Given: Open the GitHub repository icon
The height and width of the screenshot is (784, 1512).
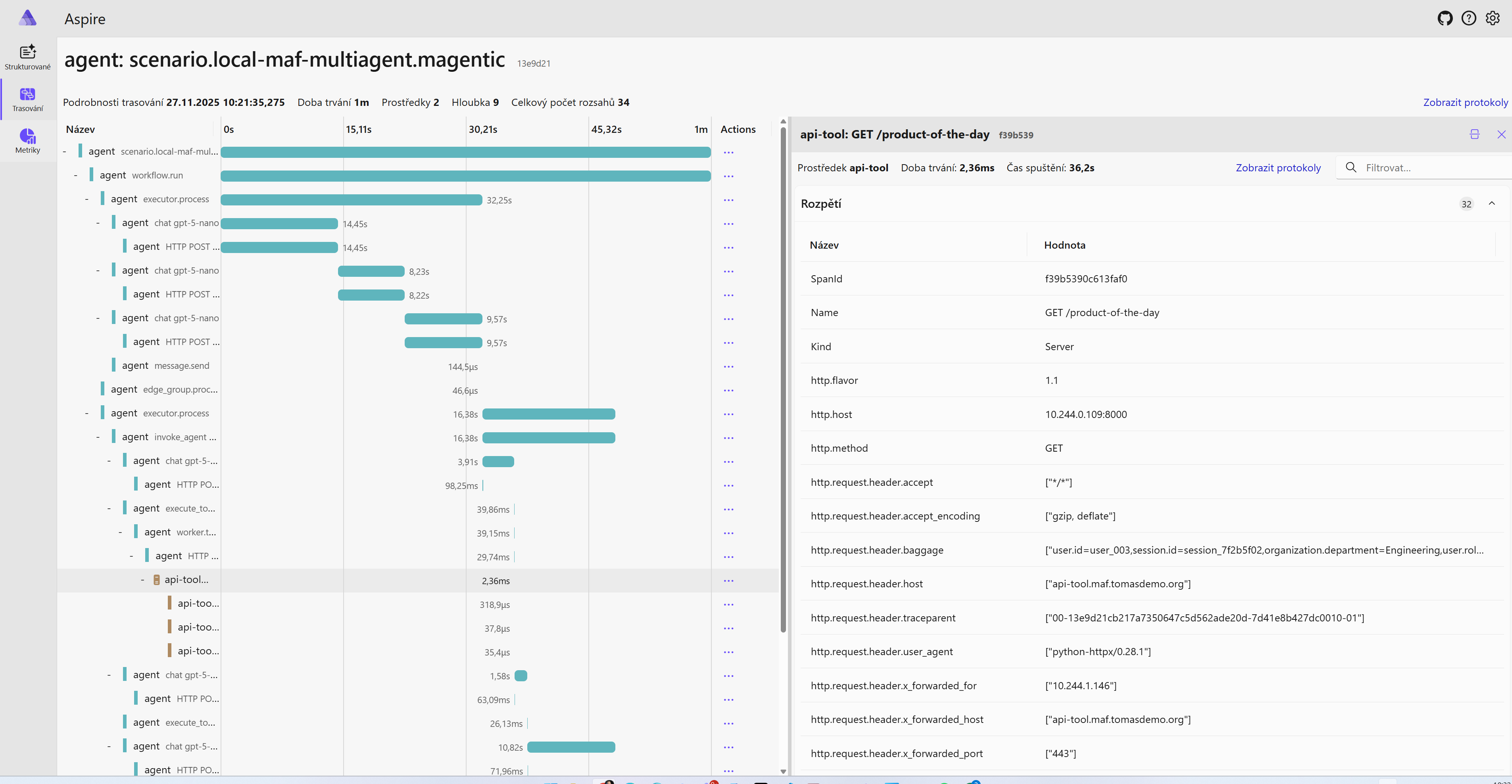Looking at the screenshot, I should [x=1445, y=18].
